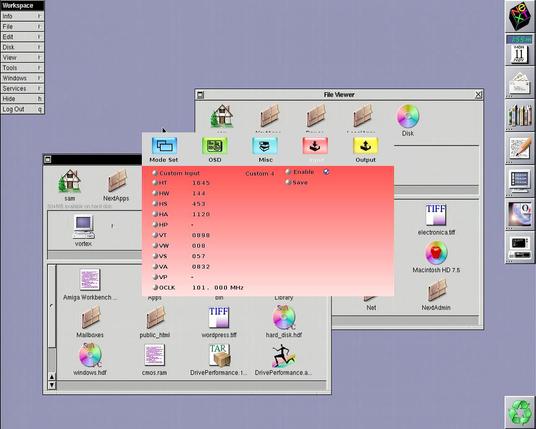Open the Preferences monitor dock icon

pyautogui.click(x=520, y=181)
